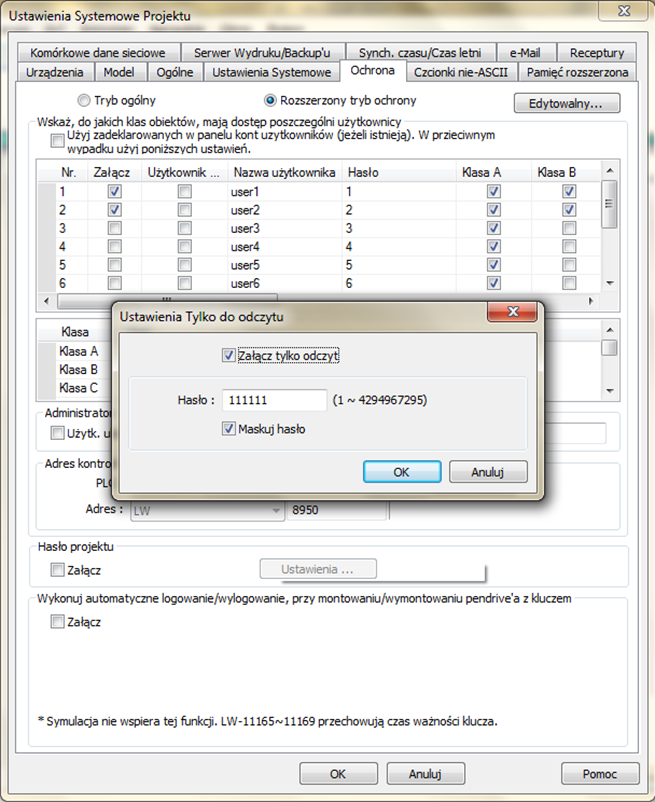Toggle Administrator Użytk. checkbox
This screenshot has height=802, width=655.
click(x=57, y=433)
